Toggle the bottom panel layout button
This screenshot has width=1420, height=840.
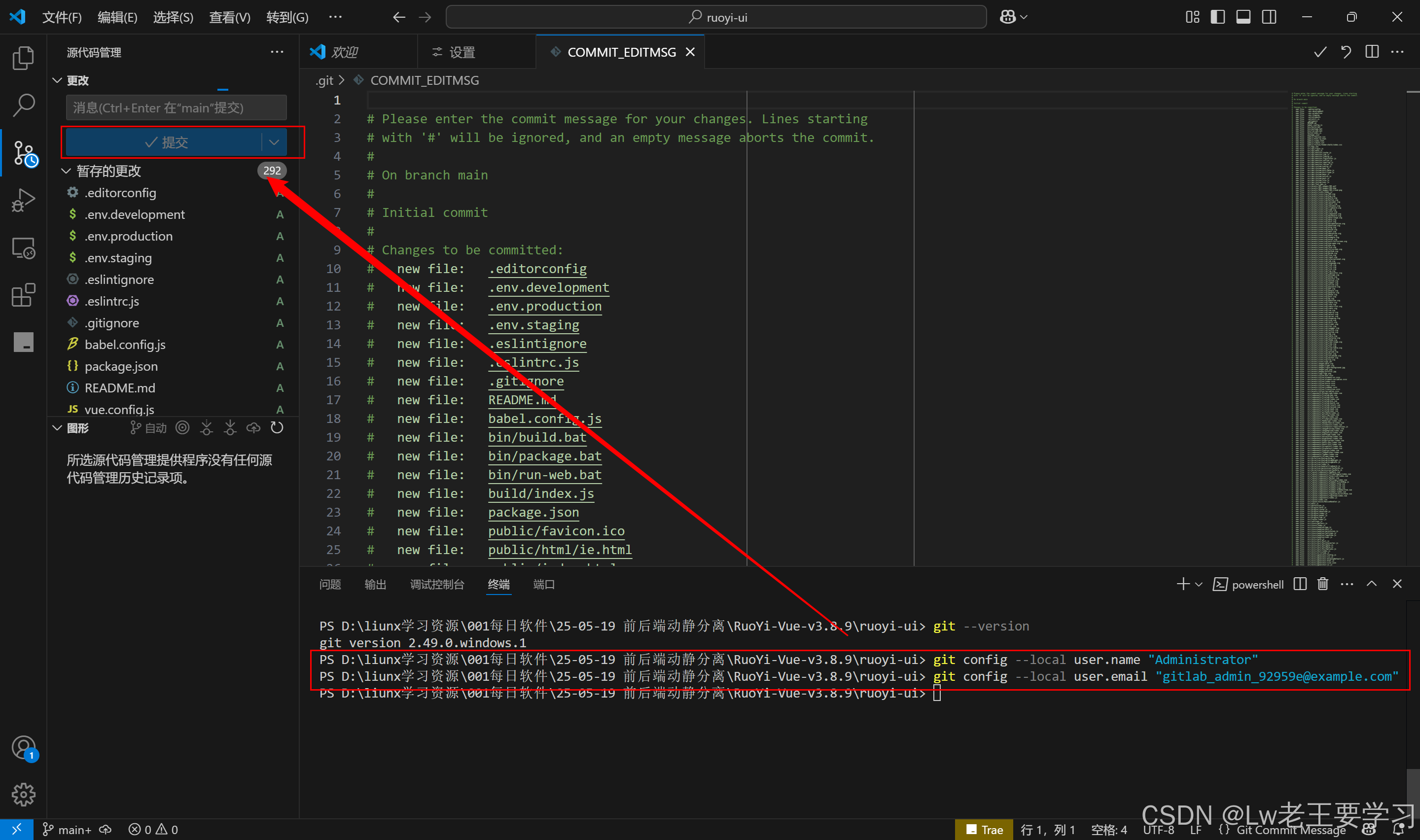point(1243,17)
